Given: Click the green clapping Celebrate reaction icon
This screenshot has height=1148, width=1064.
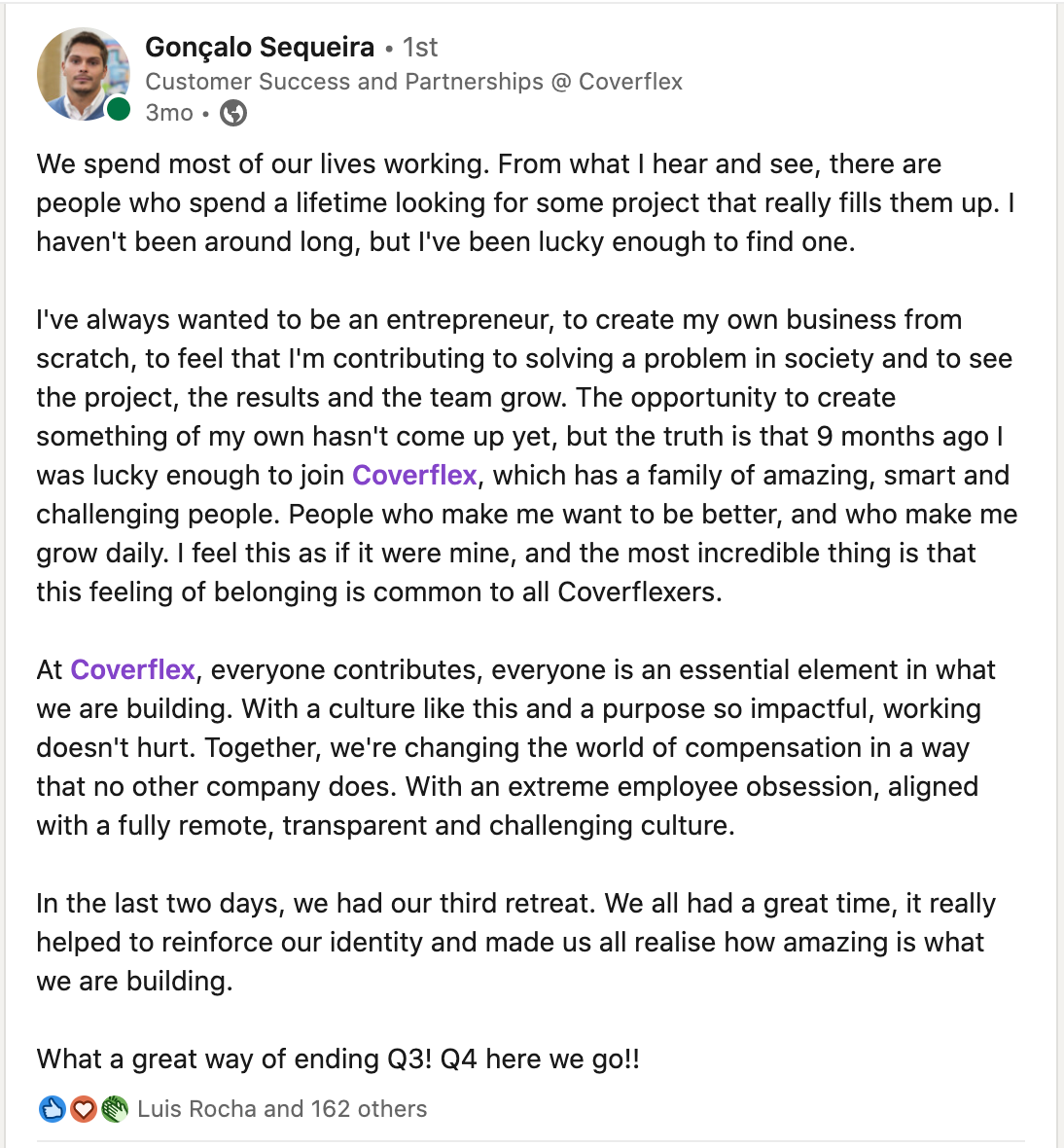Looking at the screenshot, I should tap(114, 1109).
